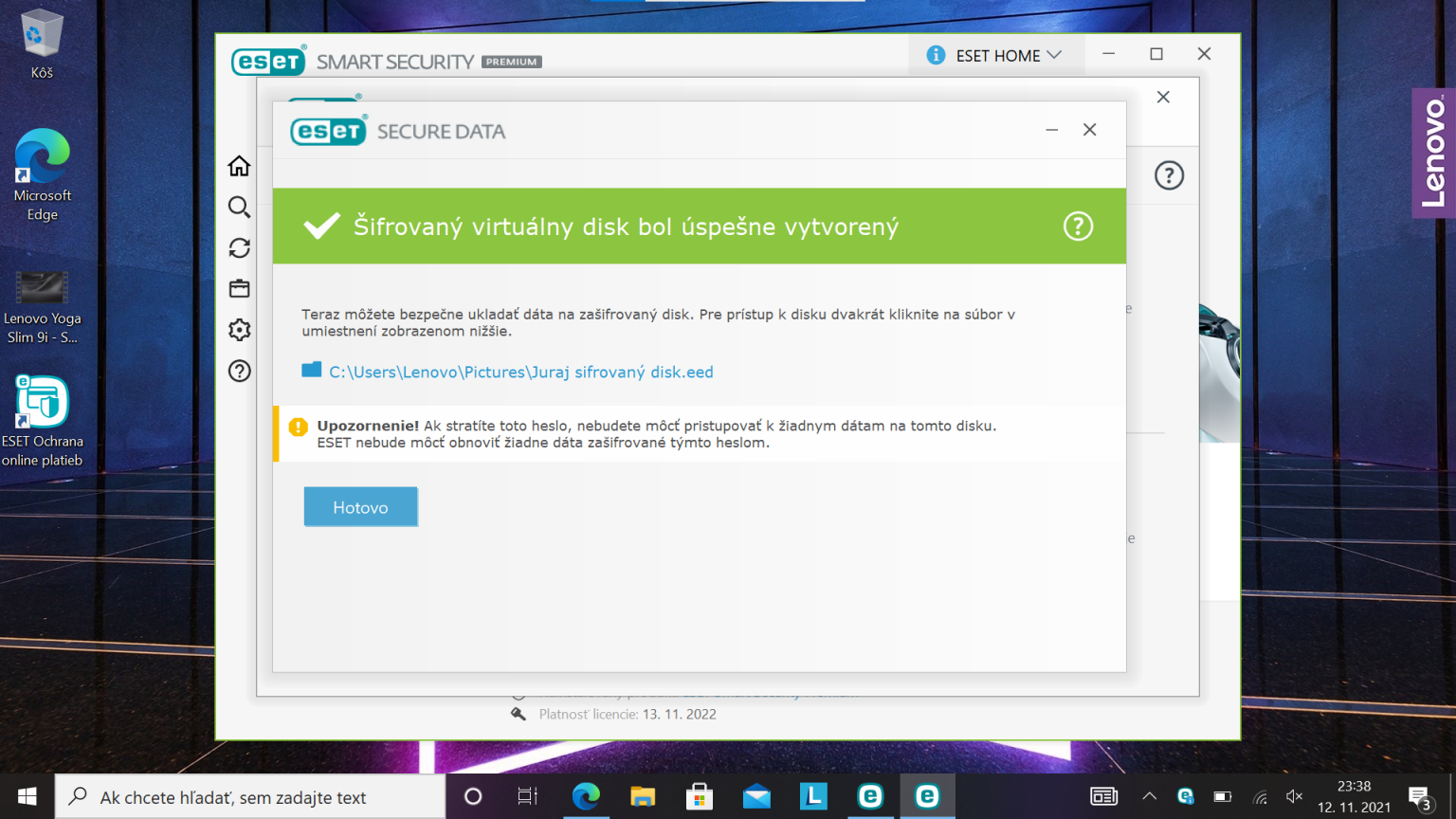Open Task View on taskbar

click(x=528, y=796)
